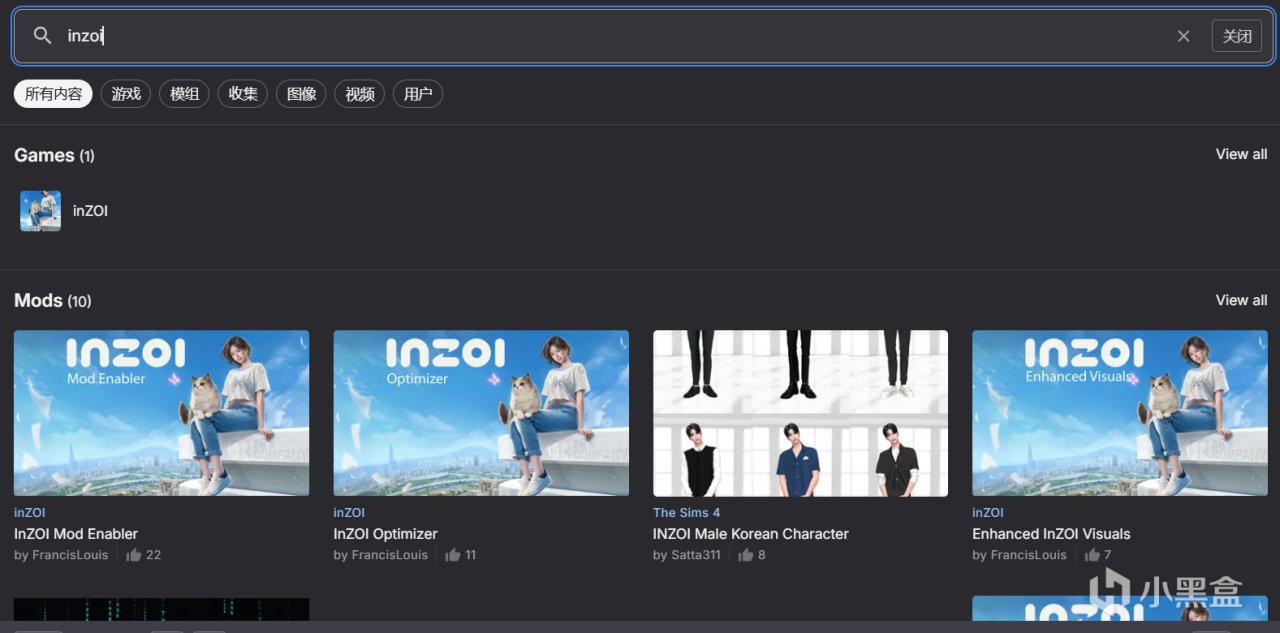
Task: Click the InZOI Optimizer title
Action: [x=385, y=534]
